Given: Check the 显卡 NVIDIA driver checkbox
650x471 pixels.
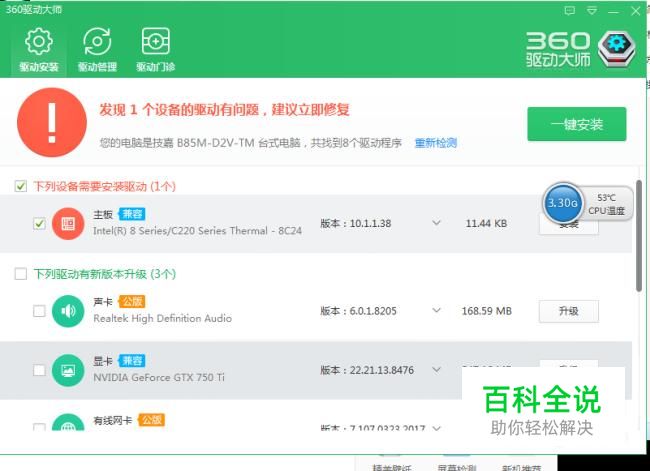Looking at the screenshot, I should 39,370.
